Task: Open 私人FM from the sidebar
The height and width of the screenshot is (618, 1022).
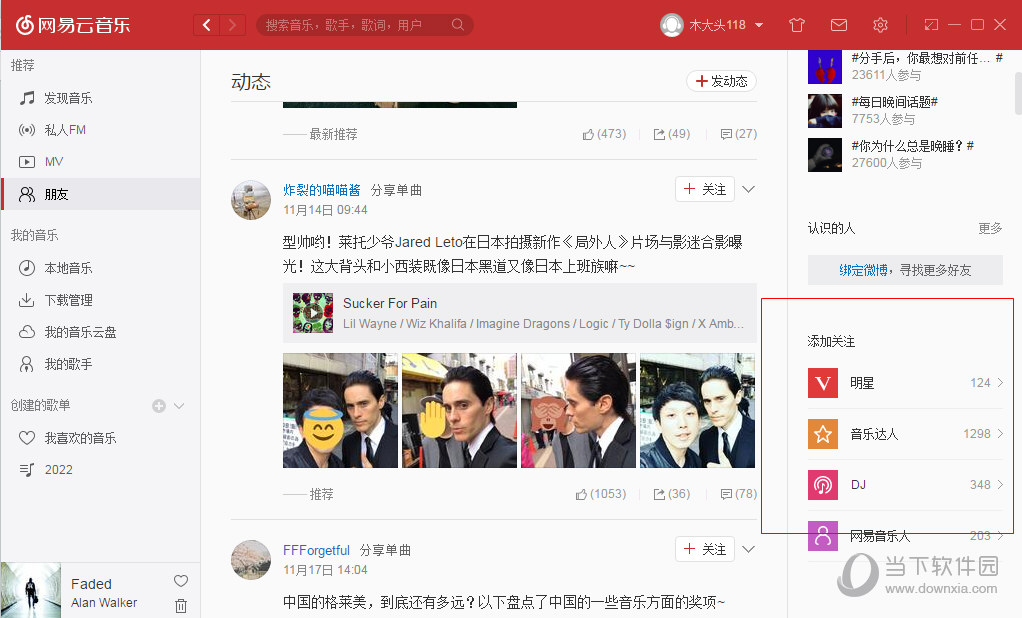Action: click(x=60, y=129)
